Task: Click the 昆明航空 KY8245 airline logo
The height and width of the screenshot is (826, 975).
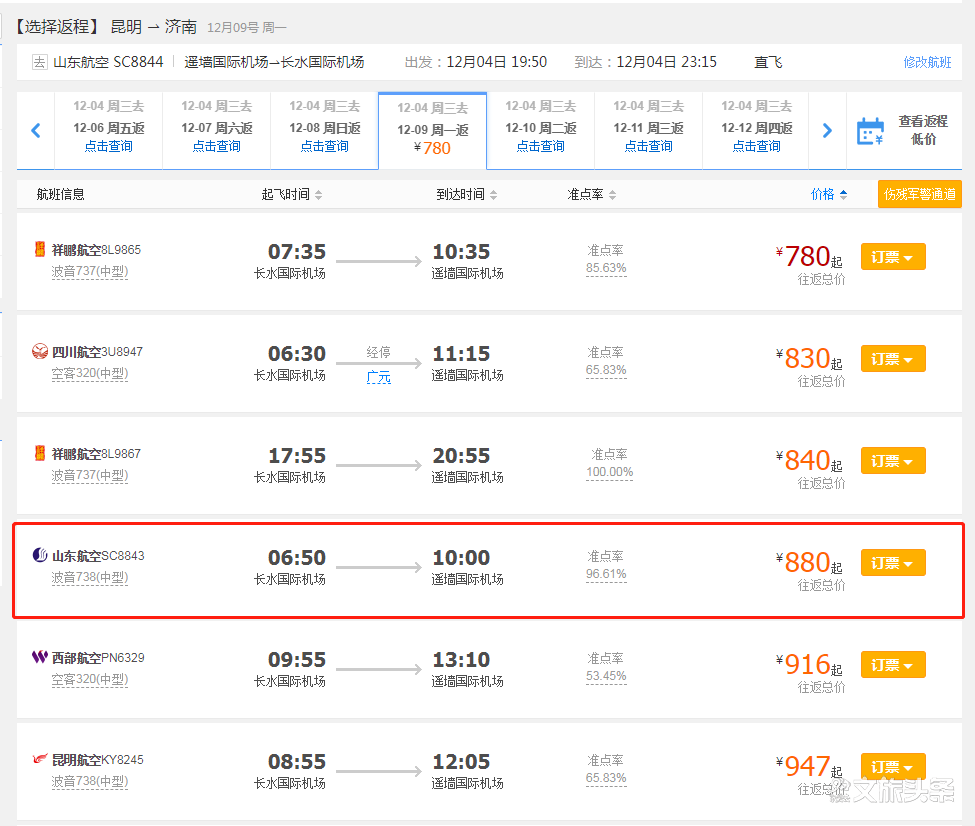Action: (x=40, y=759)
